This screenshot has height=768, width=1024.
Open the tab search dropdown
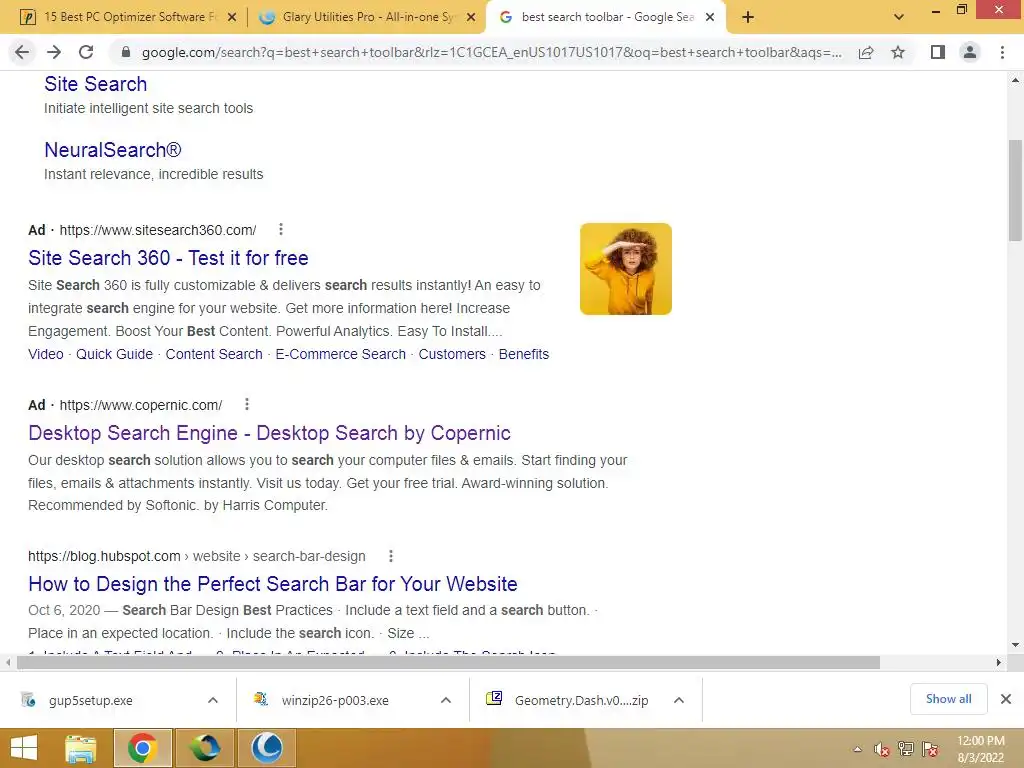pyautogui.click(x=899, y=17)
